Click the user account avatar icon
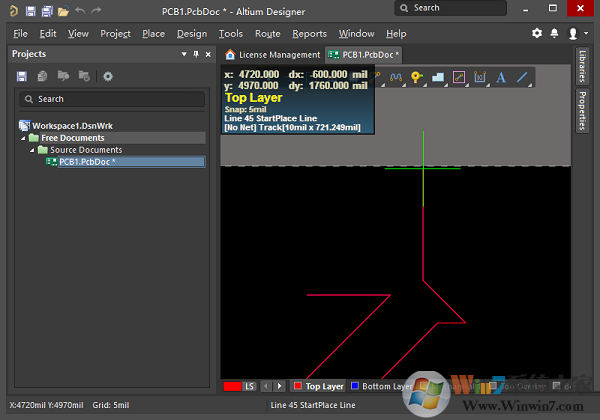The width and height of the screenshot is (600, 420). pyautogui.click(x=573, y=34)
